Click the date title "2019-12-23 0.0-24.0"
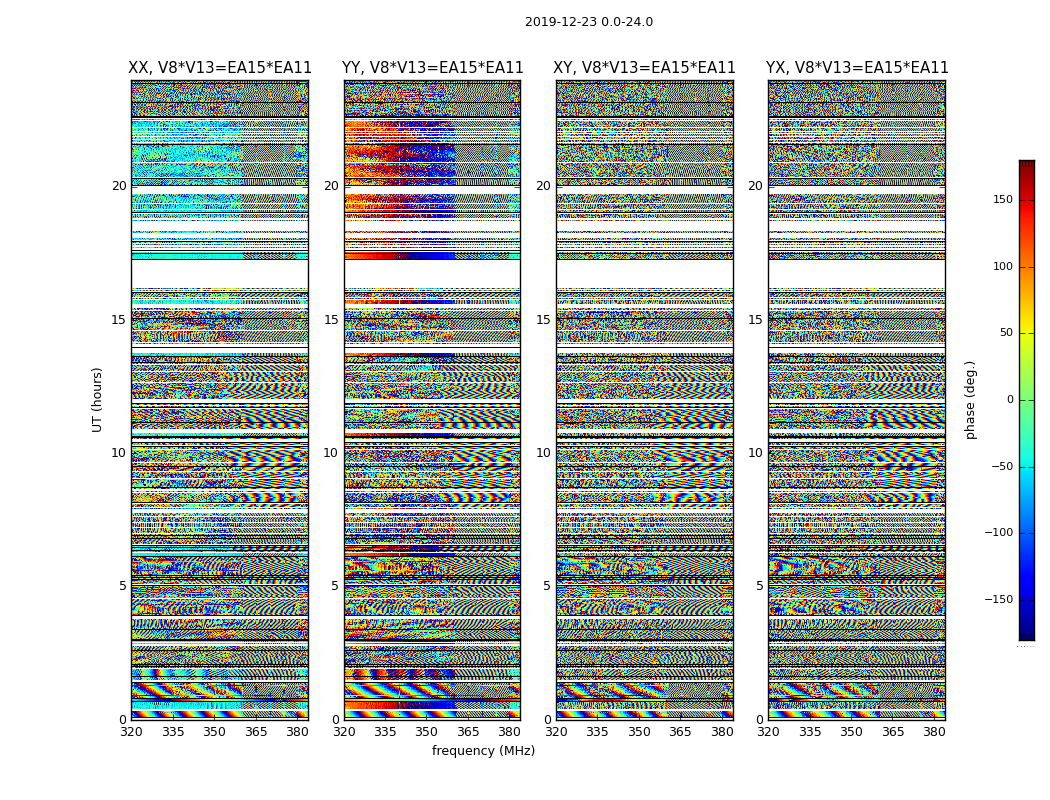Screen dimensions: 1050x800 pyautogui.click(x=589, y=22)
